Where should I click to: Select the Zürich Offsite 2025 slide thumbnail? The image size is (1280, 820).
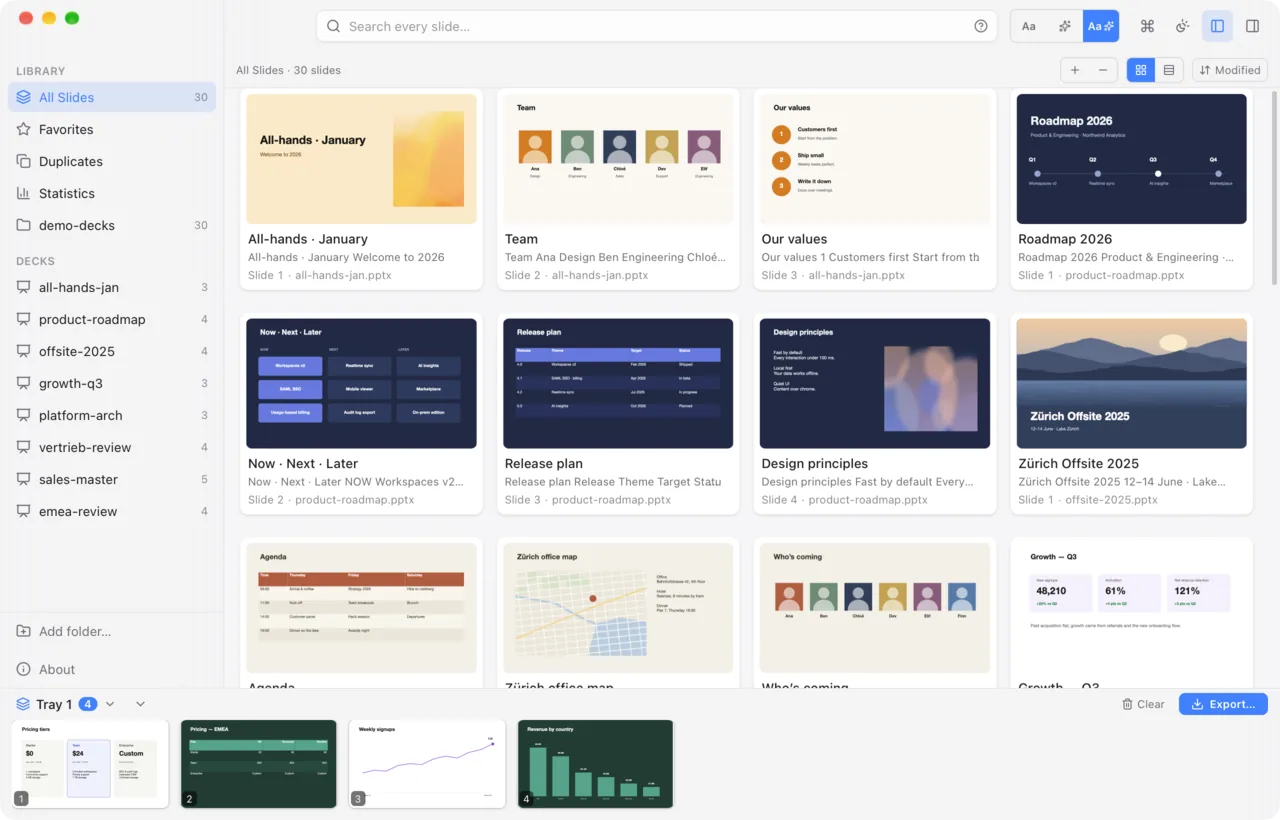[x=1131, y=383]
